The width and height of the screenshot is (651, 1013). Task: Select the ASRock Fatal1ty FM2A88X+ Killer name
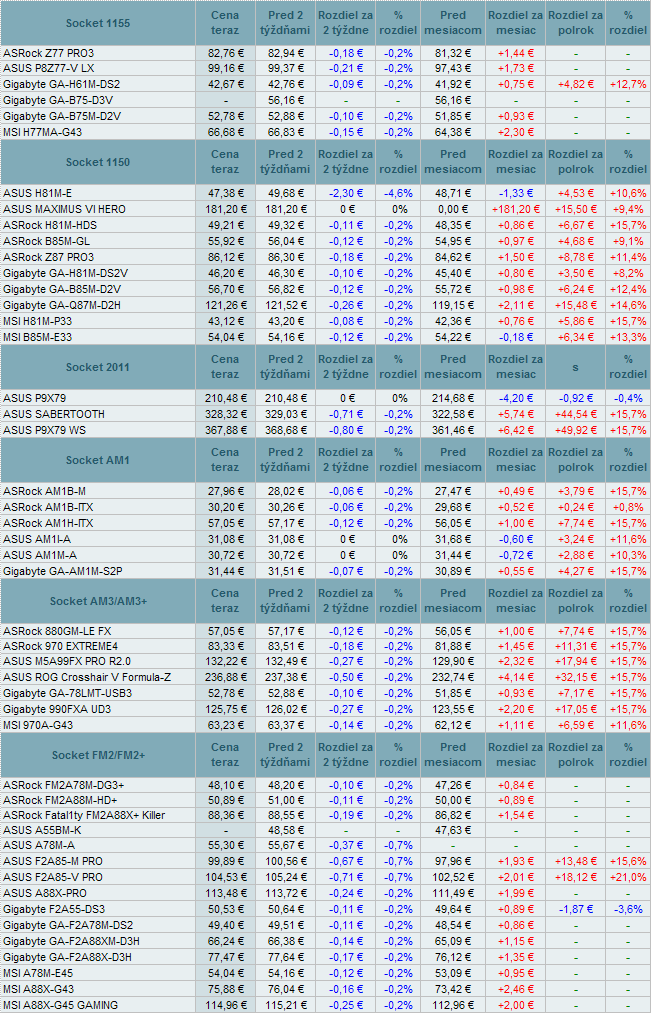coord(84,815)
